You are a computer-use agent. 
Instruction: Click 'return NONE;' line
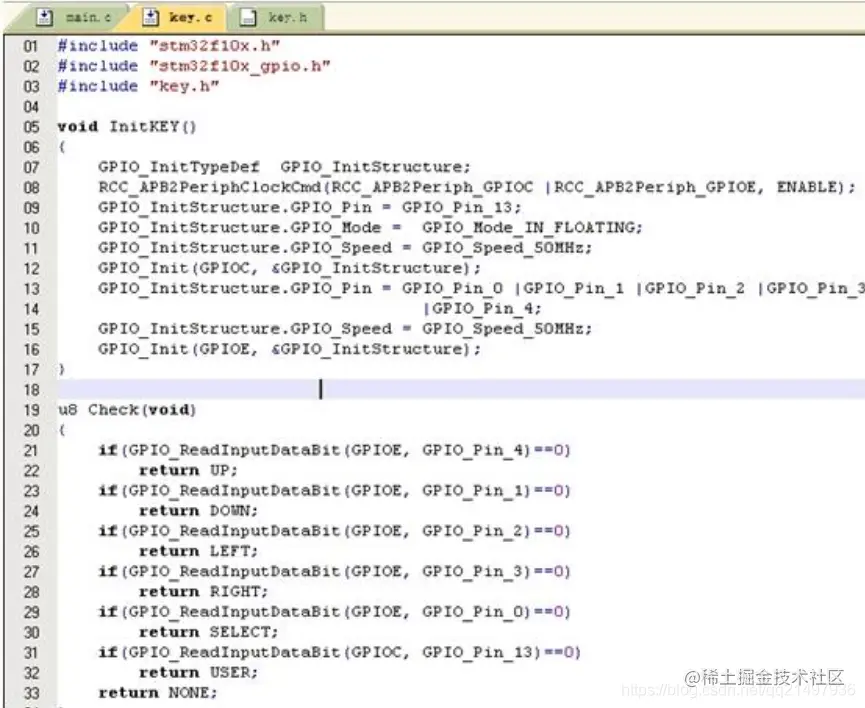coord(158,693)
